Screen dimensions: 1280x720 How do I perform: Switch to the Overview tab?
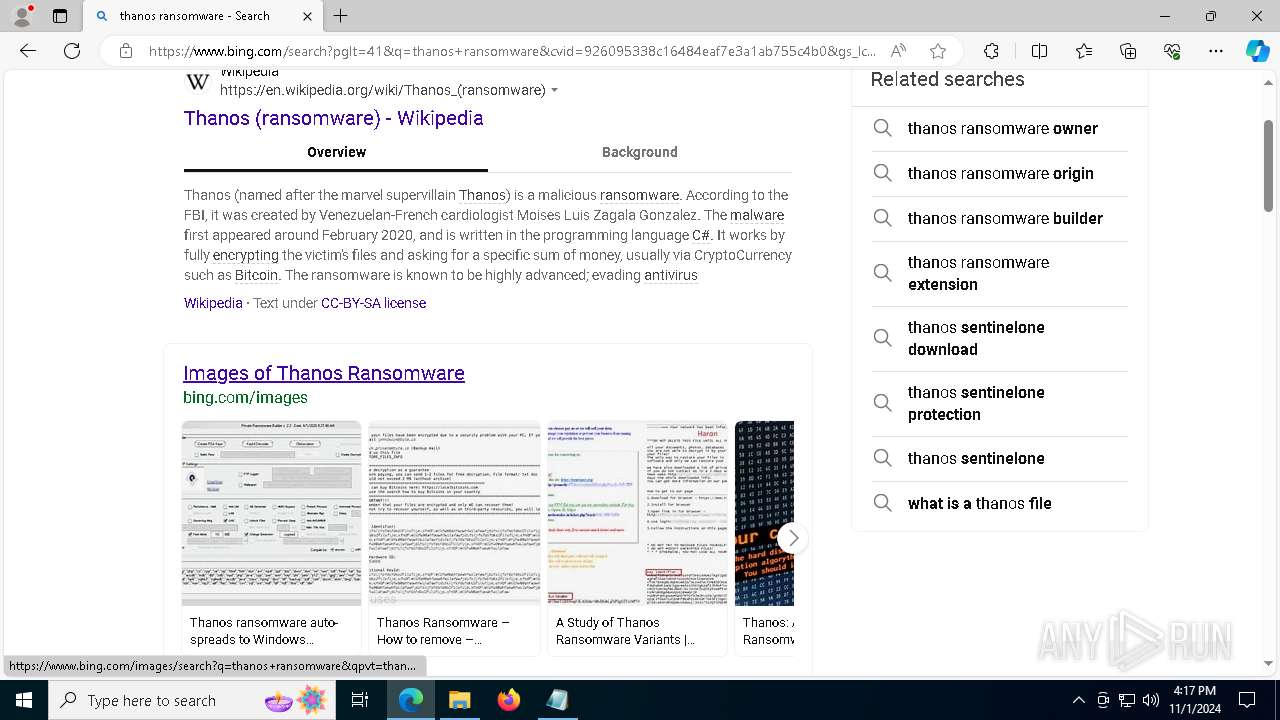click(x=336, y=152)
